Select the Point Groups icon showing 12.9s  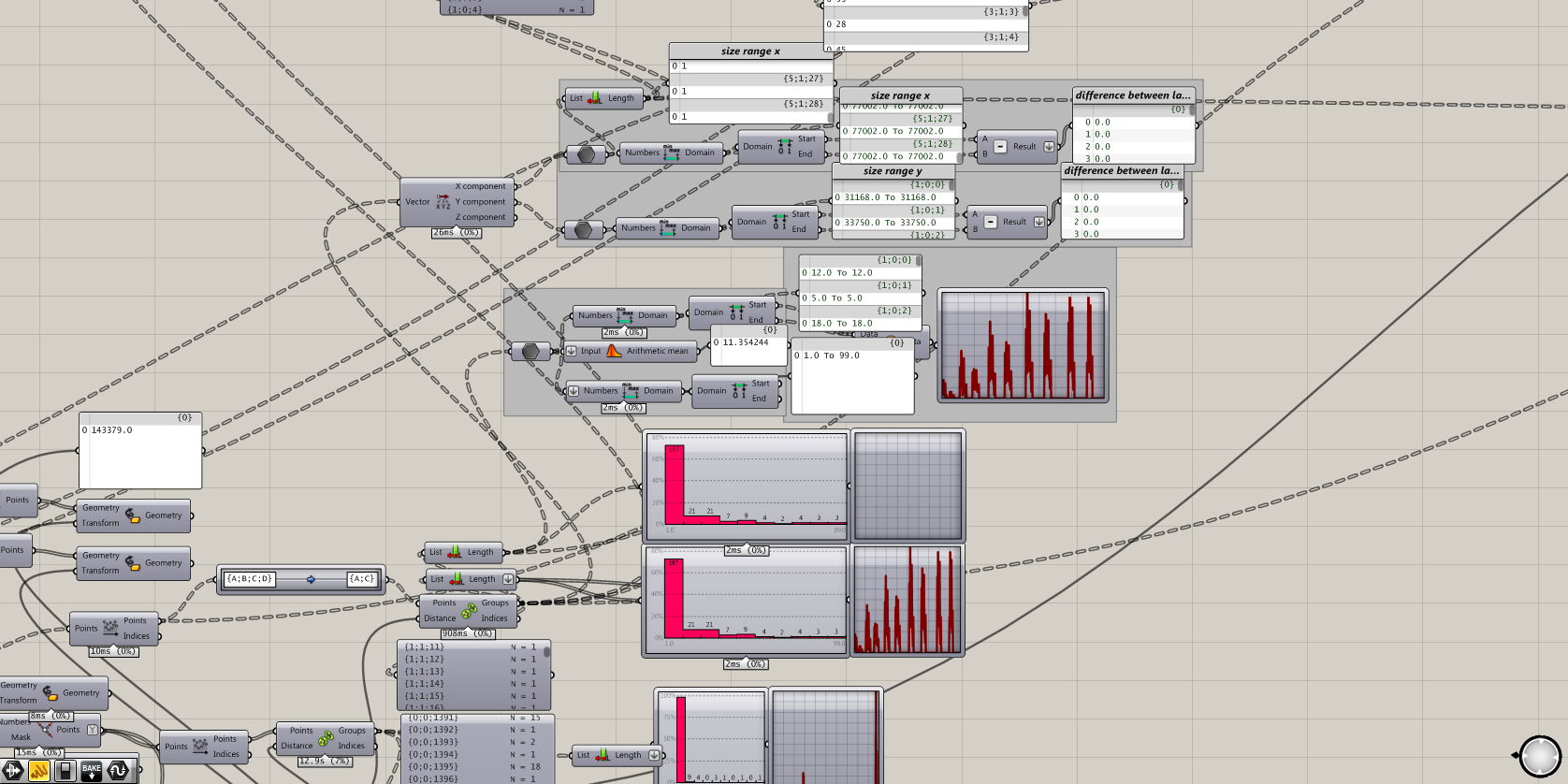[326, 738]
